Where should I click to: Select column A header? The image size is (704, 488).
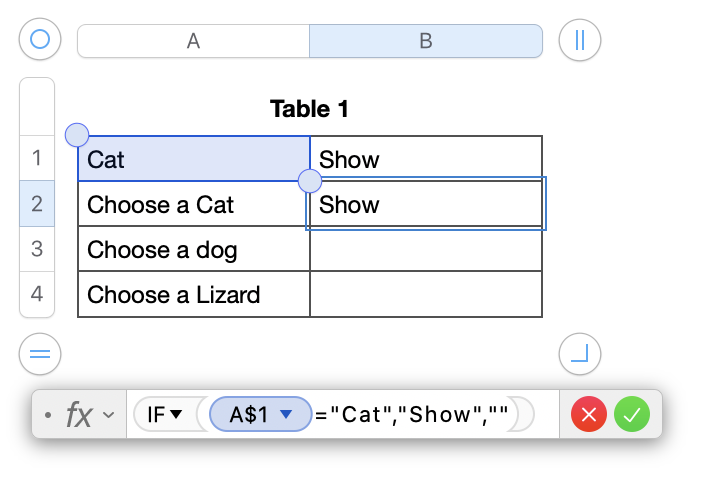[x=193, y=41]
